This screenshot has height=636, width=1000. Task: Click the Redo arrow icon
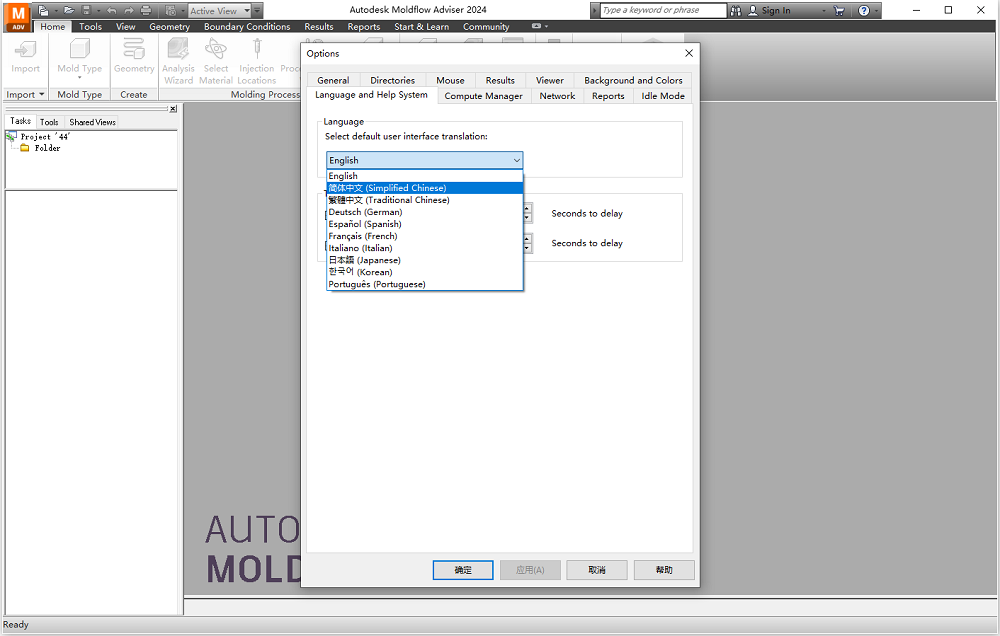[129, 10]
